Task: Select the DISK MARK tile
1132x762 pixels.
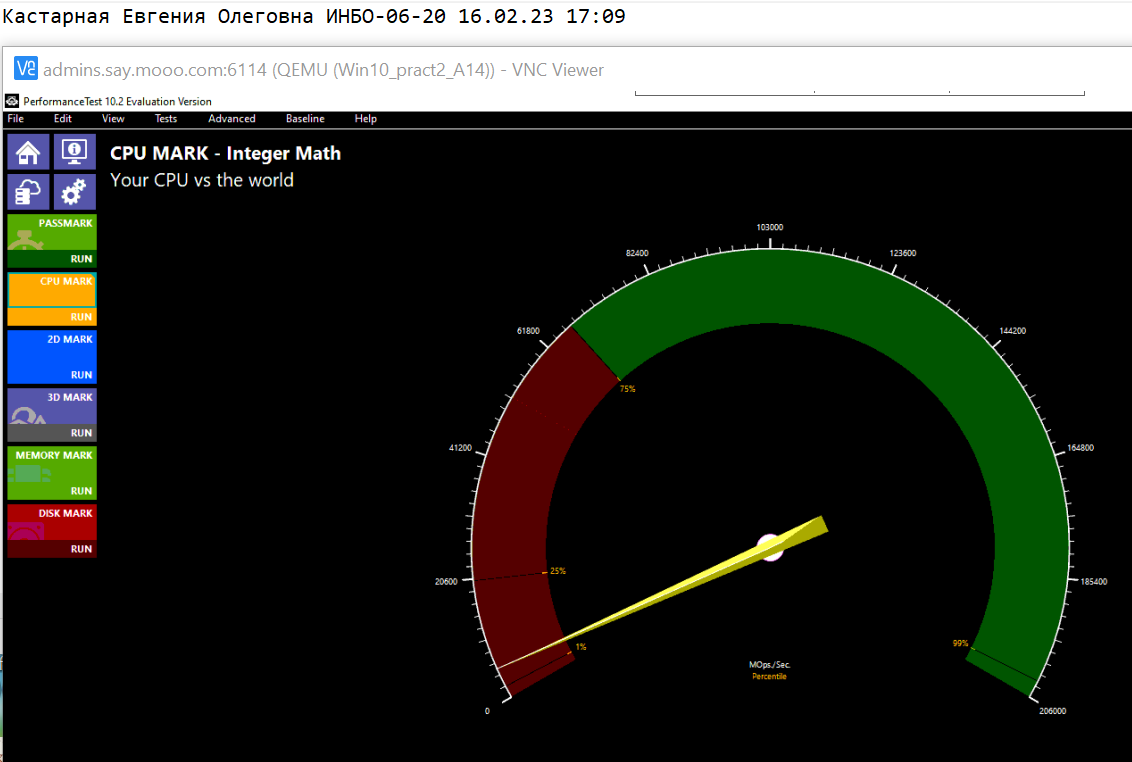Action: click(x=52, y=521)
